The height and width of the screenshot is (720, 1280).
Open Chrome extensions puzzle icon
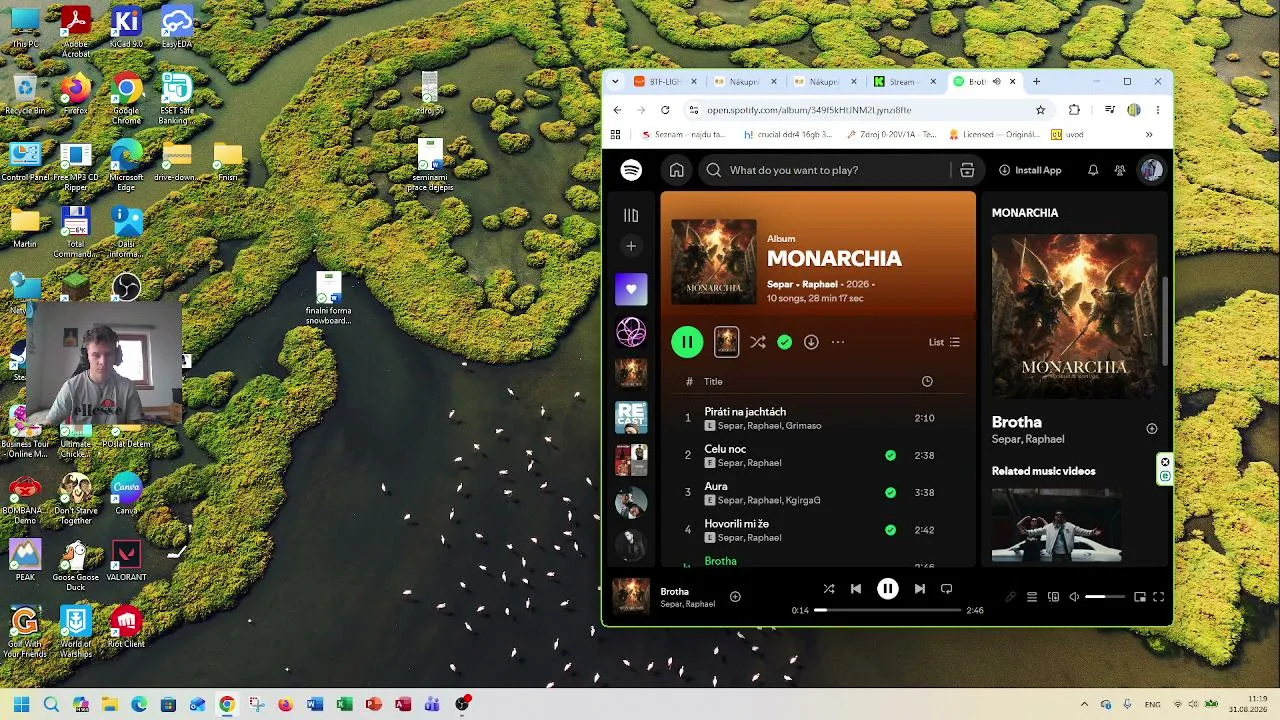1075,110
